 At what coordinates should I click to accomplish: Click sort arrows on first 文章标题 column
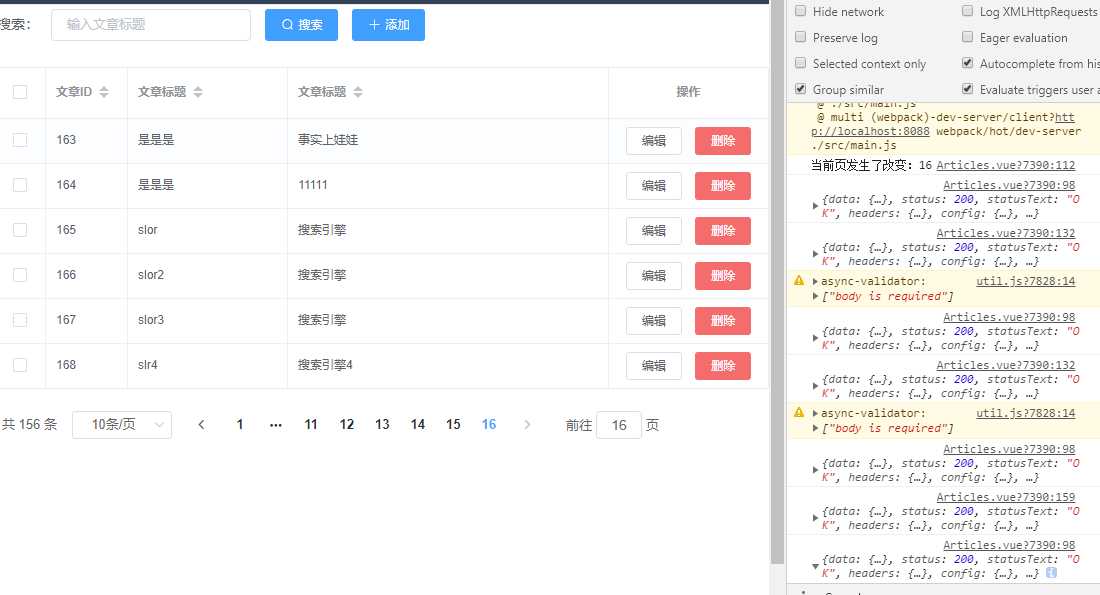[x=200, y=91]
